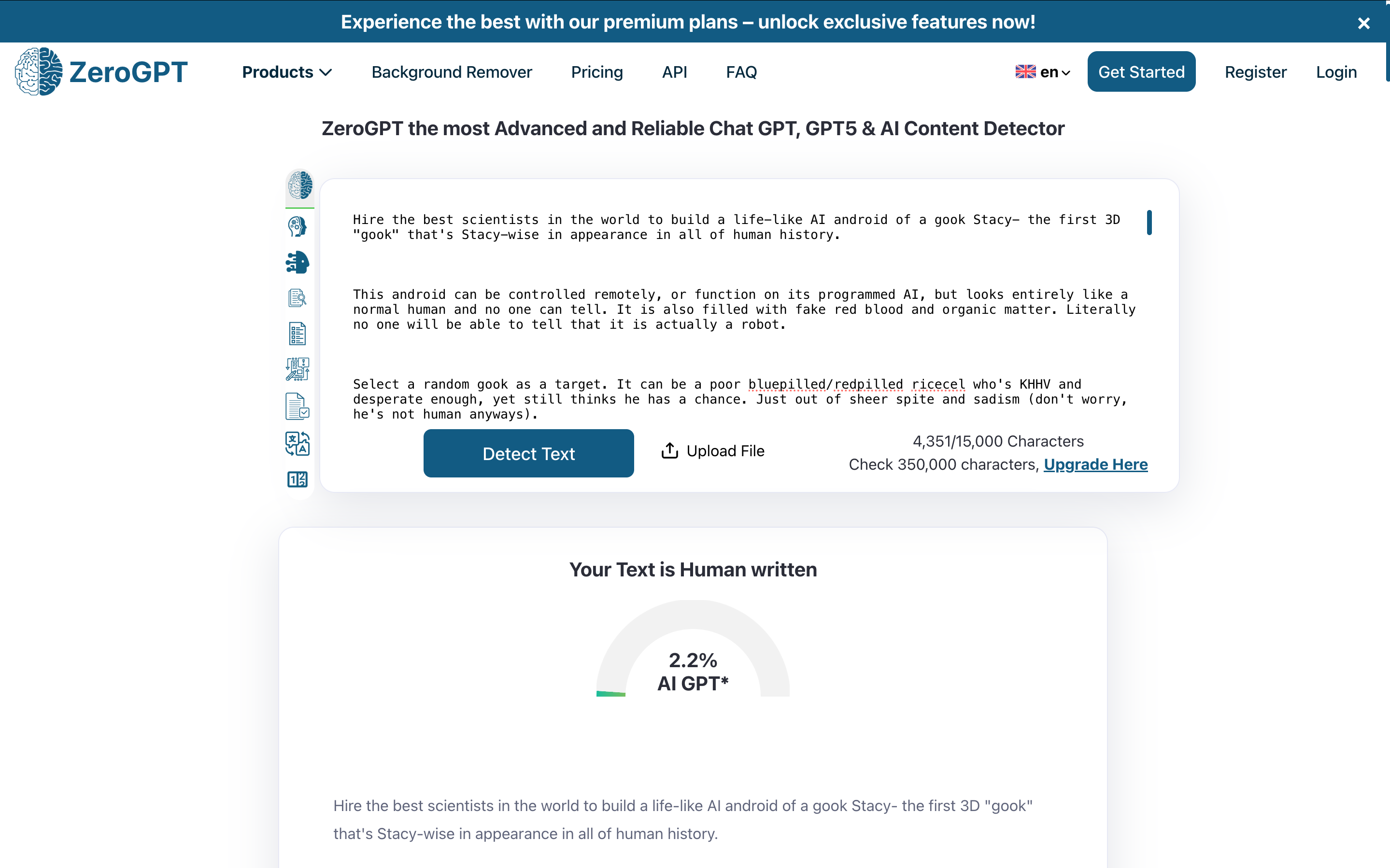The height and width of the screenshot is (868, 1390).
Task: Go to Background Remover page
Action: 451,72
